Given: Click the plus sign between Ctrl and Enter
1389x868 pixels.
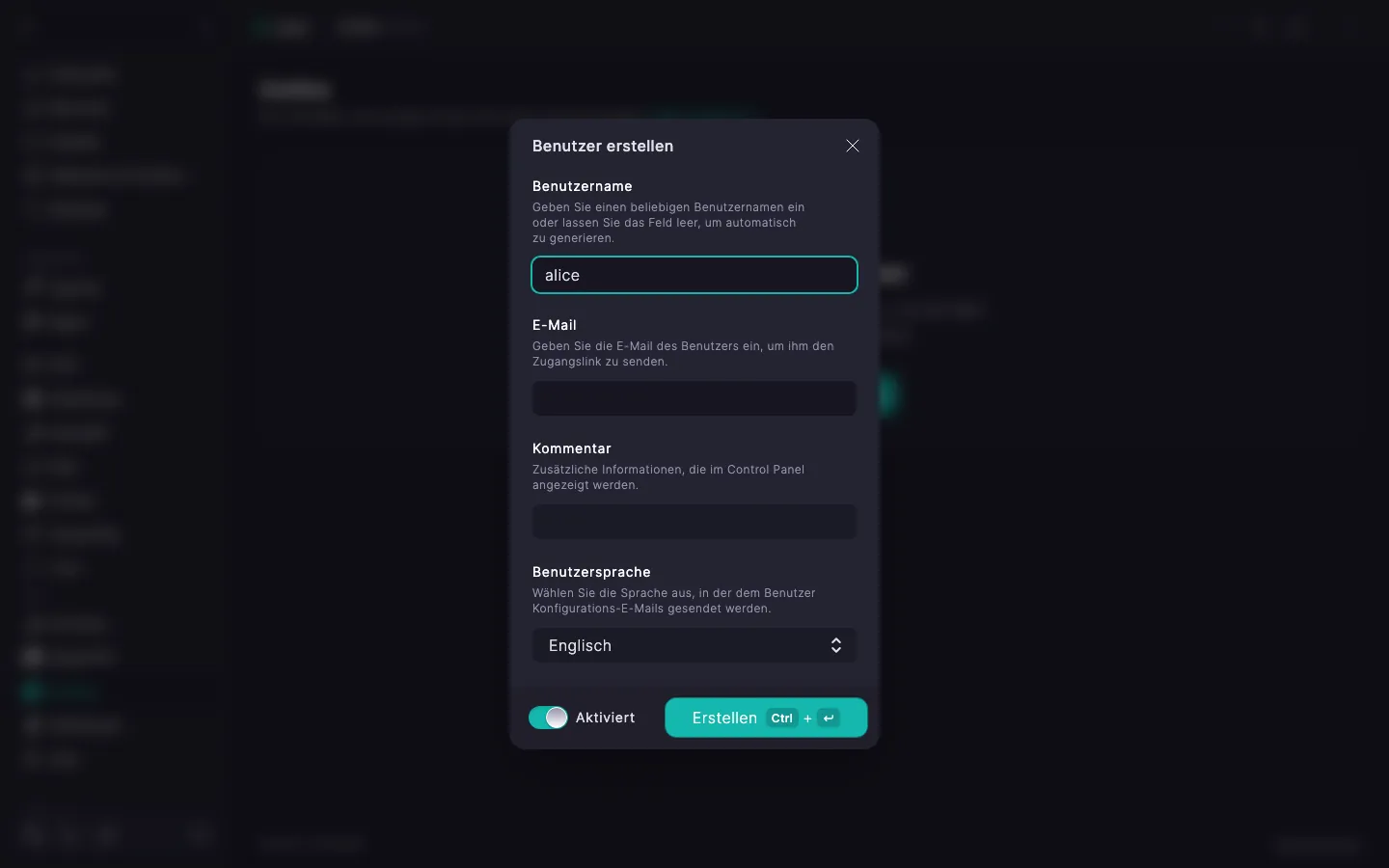Looking at the screenshot, I should point(807,719).
